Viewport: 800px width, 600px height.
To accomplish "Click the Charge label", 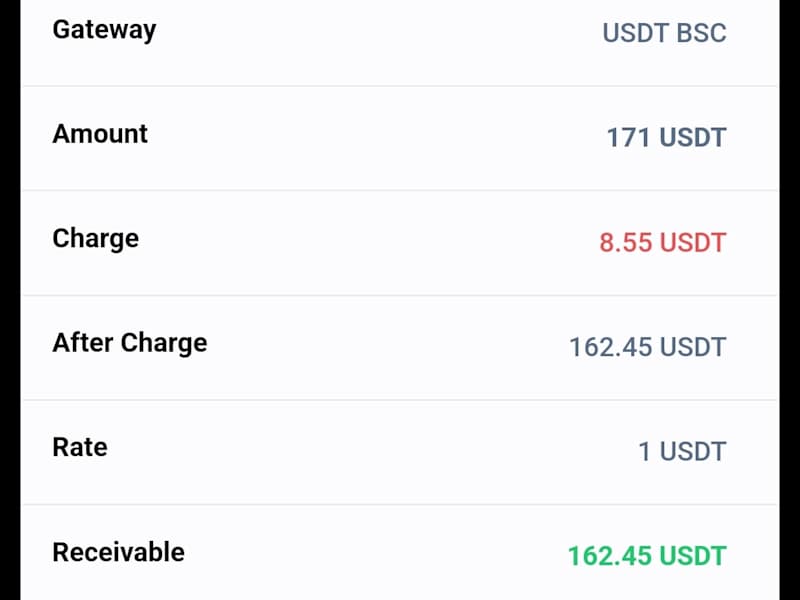I will pos(95,239).
